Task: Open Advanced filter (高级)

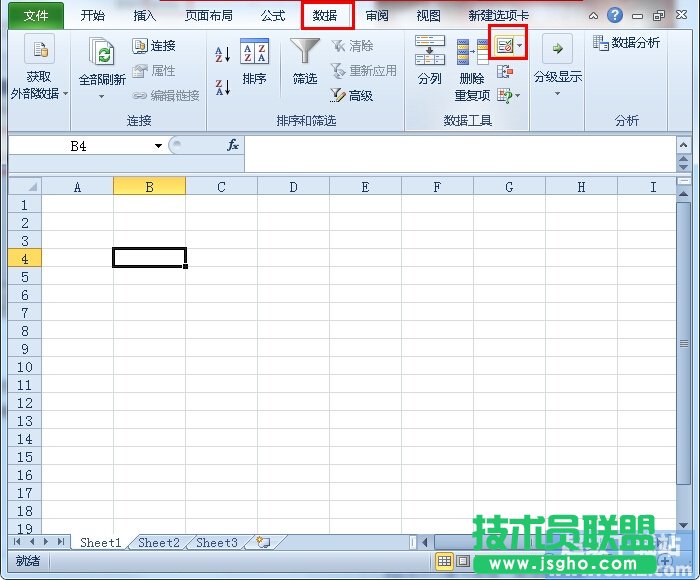Action: (x=352, y=95)
